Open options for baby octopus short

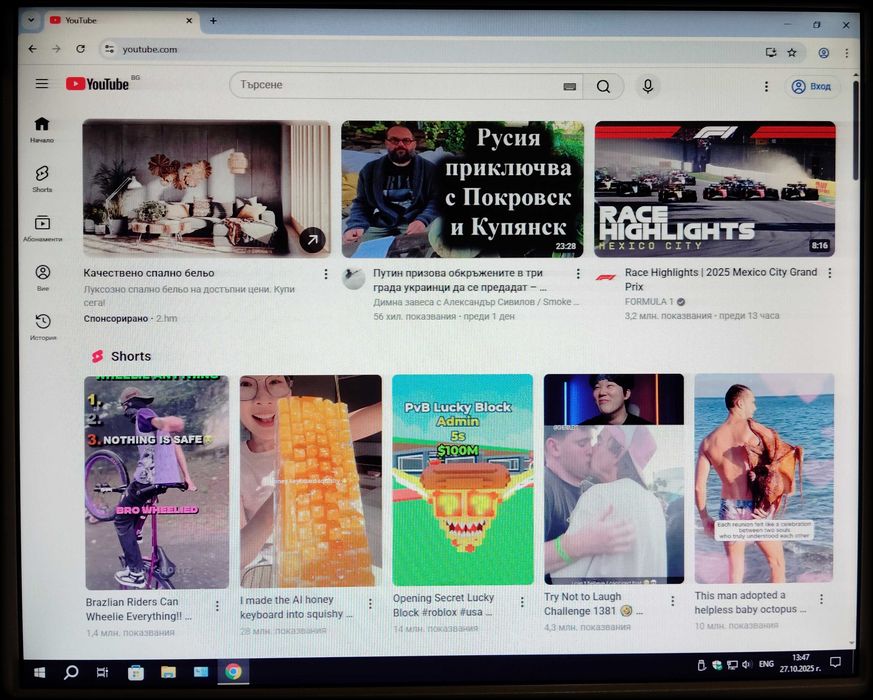(x=821, y=599)
